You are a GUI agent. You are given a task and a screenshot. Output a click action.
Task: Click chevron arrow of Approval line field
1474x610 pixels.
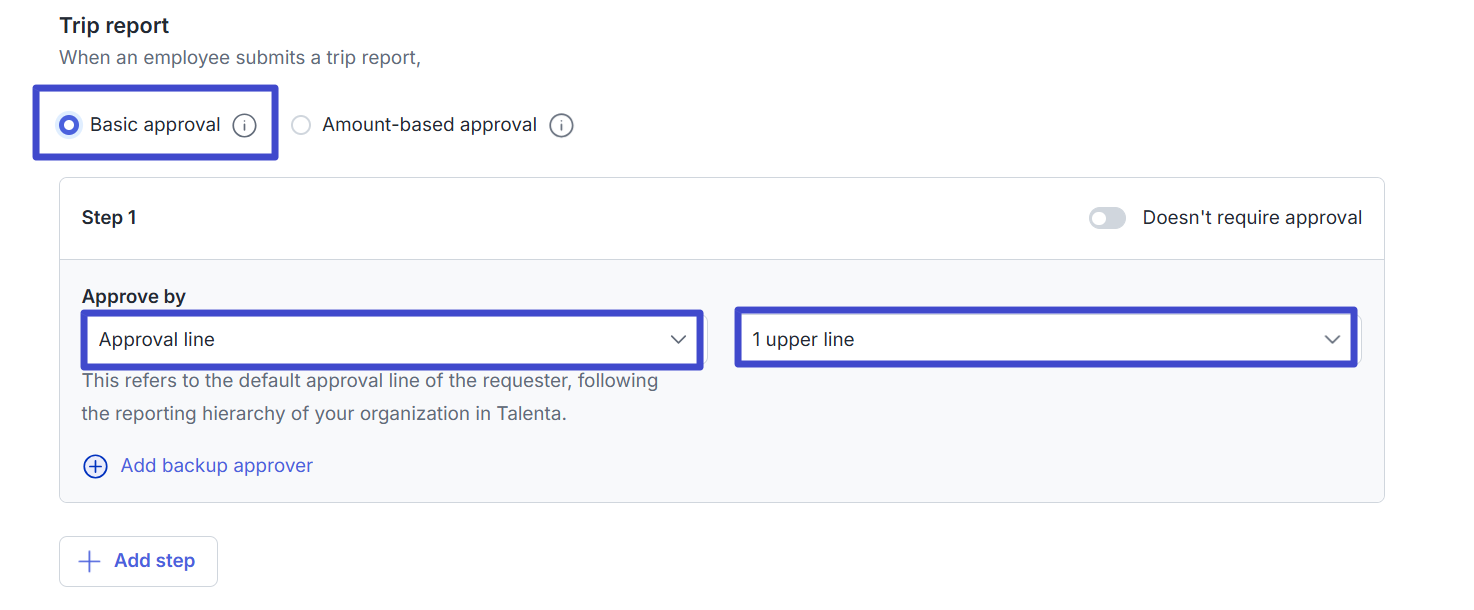(x=678, y=340)
